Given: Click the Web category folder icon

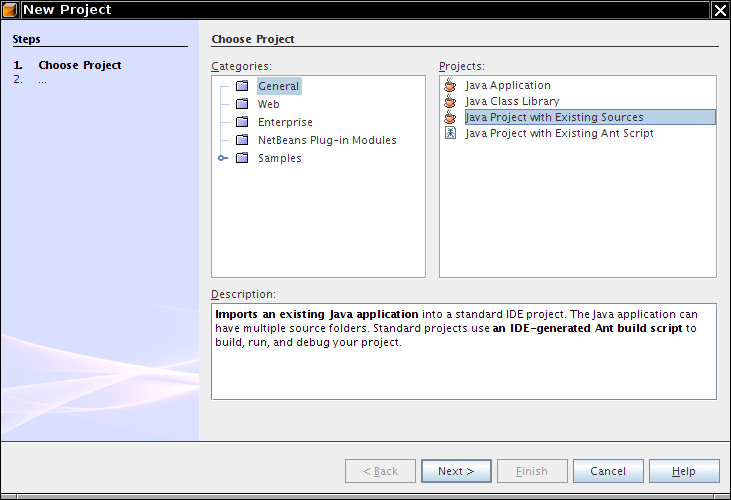Looking at the screenshot, I should (x=242, y=104).
